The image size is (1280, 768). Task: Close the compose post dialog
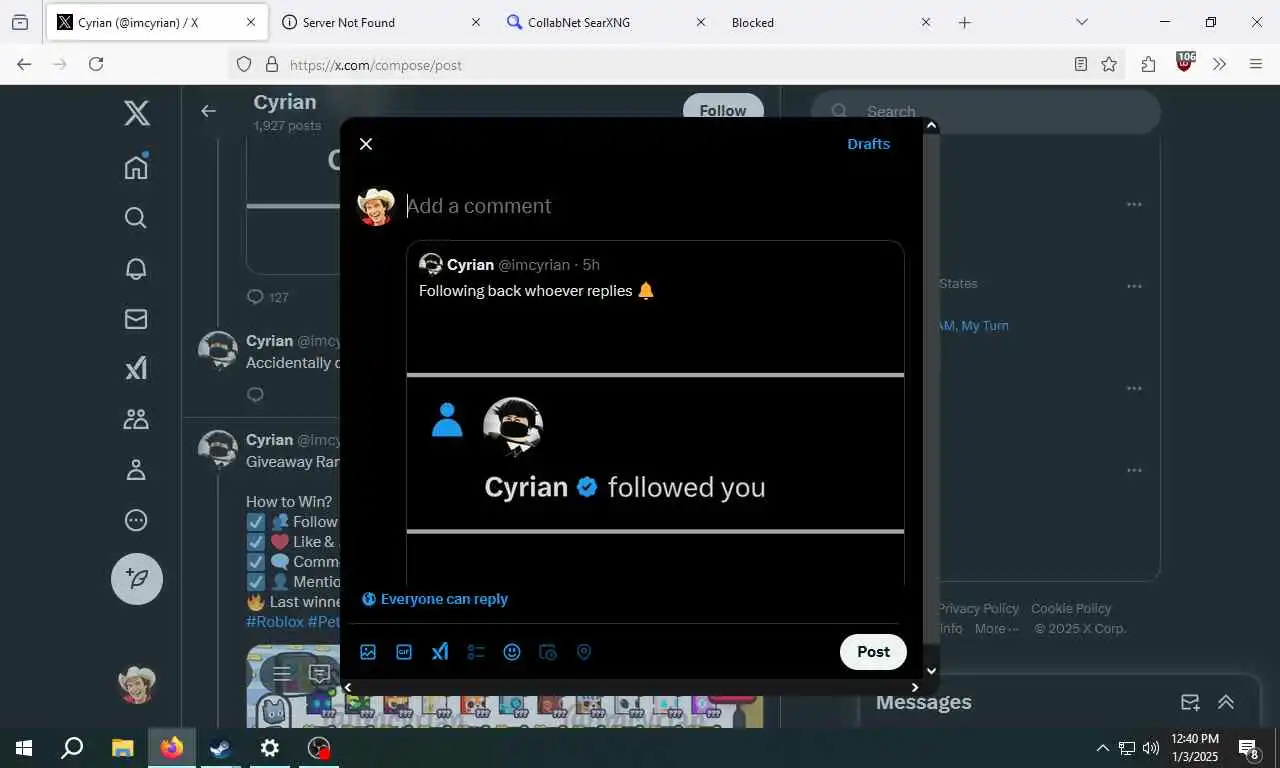(366, 144)
